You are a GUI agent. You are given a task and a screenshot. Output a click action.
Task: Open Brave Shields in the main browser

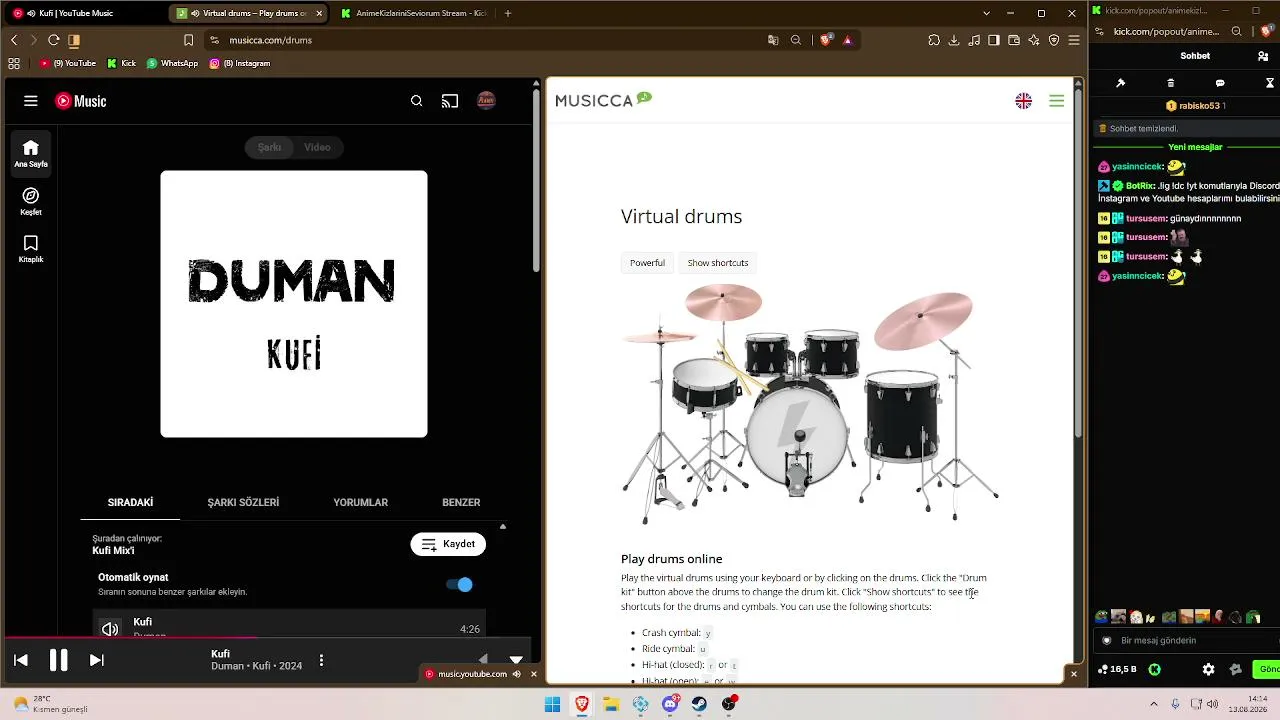[826, 40]
